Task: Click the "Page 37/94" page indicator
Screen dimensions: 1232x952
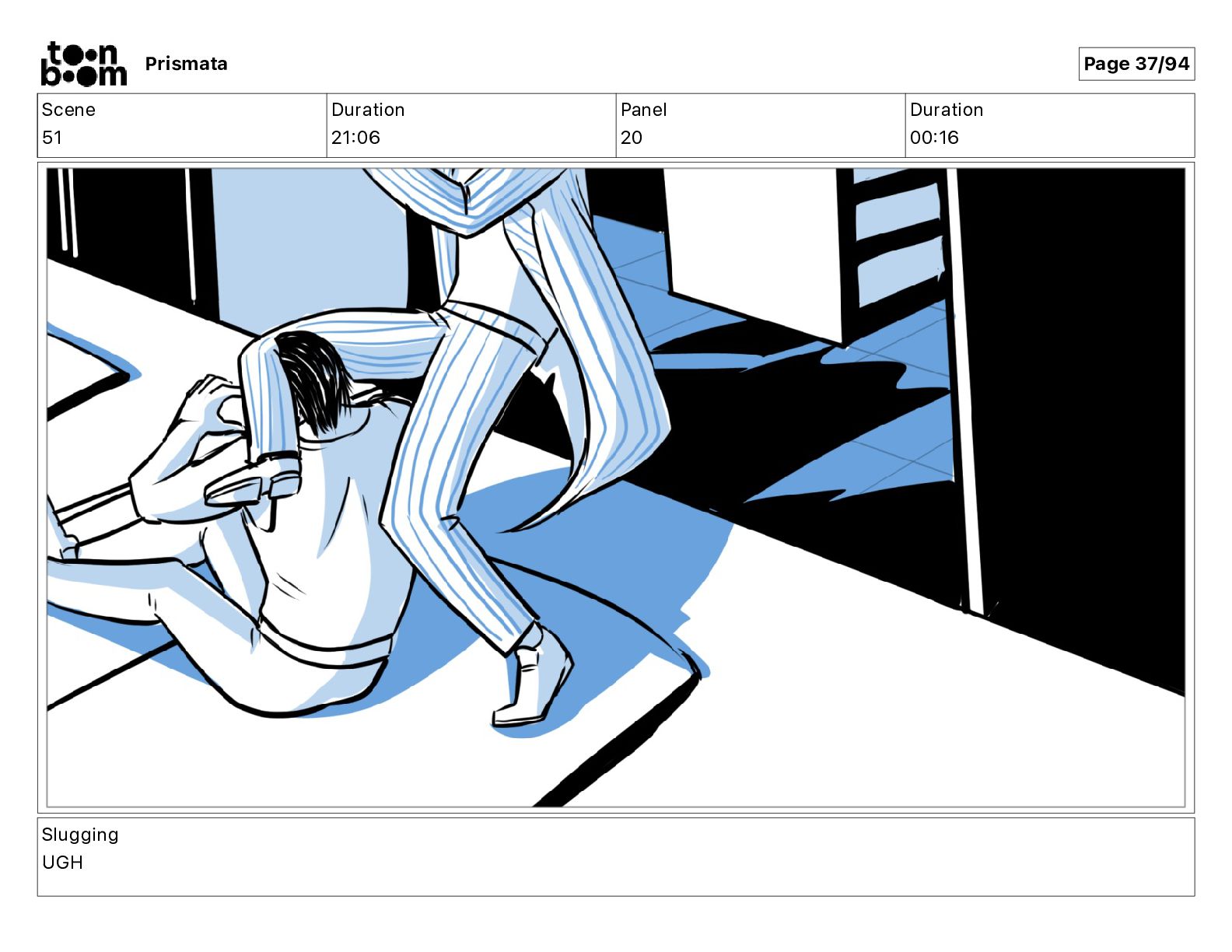Action: pyautogui.click(x=1136, y=64)
